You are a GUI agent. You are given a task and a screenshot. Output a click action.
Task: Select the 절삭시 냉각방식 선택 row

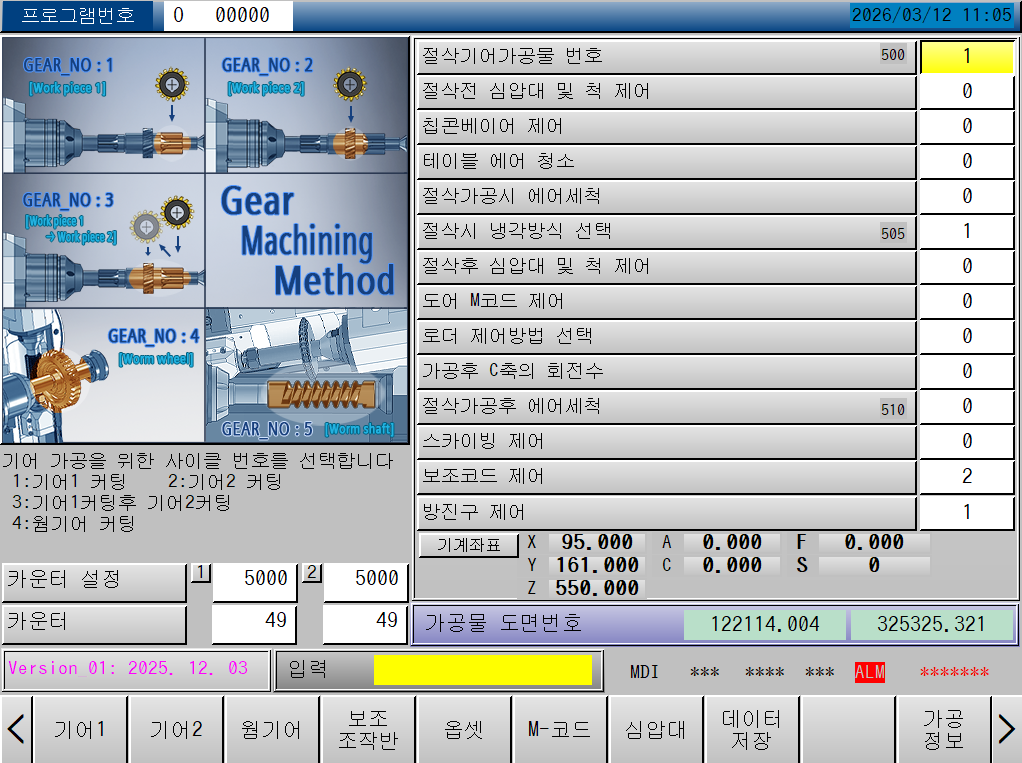[666, 232]
